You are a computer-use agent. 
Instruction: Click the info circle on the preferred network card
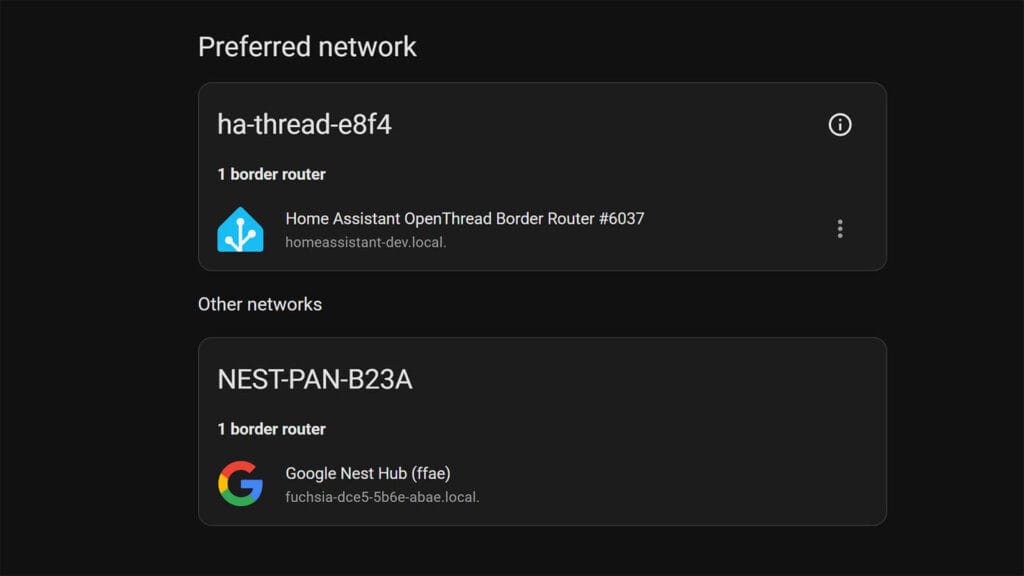[x=840, y=124]
